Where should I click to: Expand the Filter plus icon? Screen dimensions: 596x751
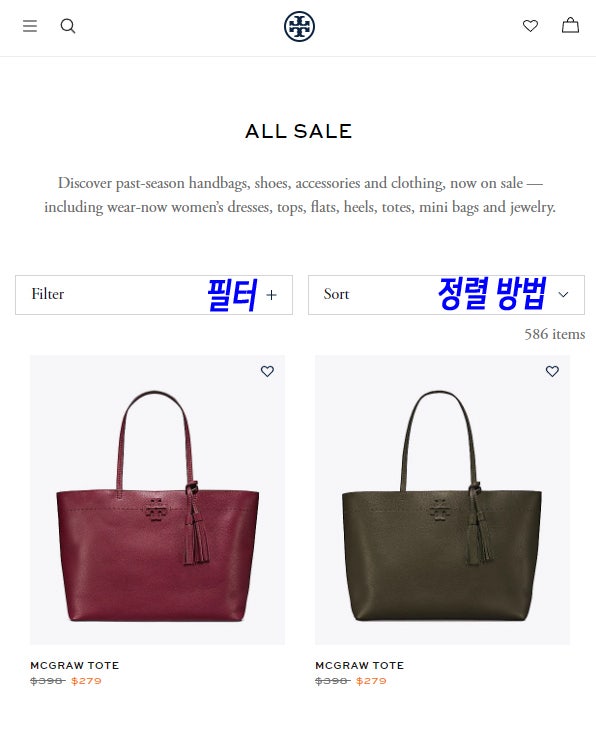[x=271, y=295]
